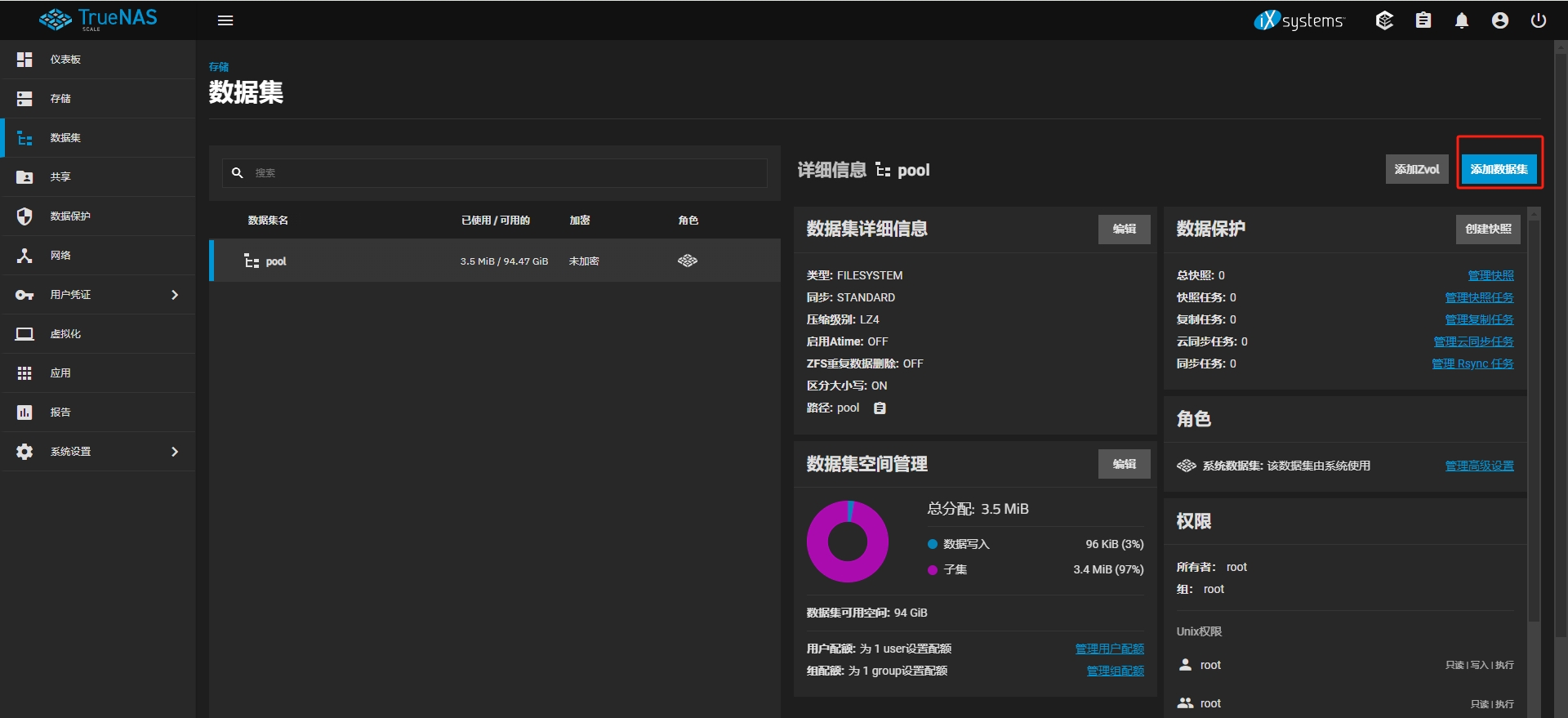Toggle the hamburger sidebar menu
Screen dimensions: 1568x718
tap(225, 20)
